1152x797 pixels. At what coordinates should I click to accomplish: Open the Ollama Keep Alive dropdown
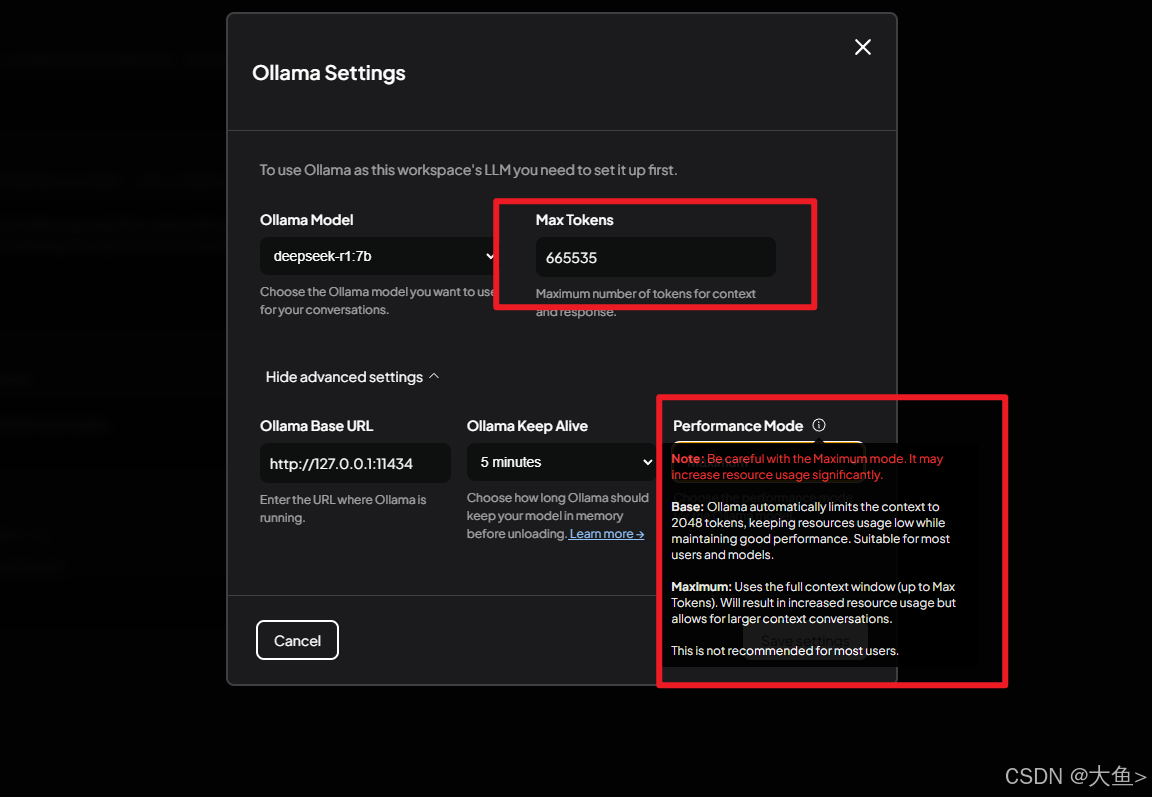[x=561, y=462]
